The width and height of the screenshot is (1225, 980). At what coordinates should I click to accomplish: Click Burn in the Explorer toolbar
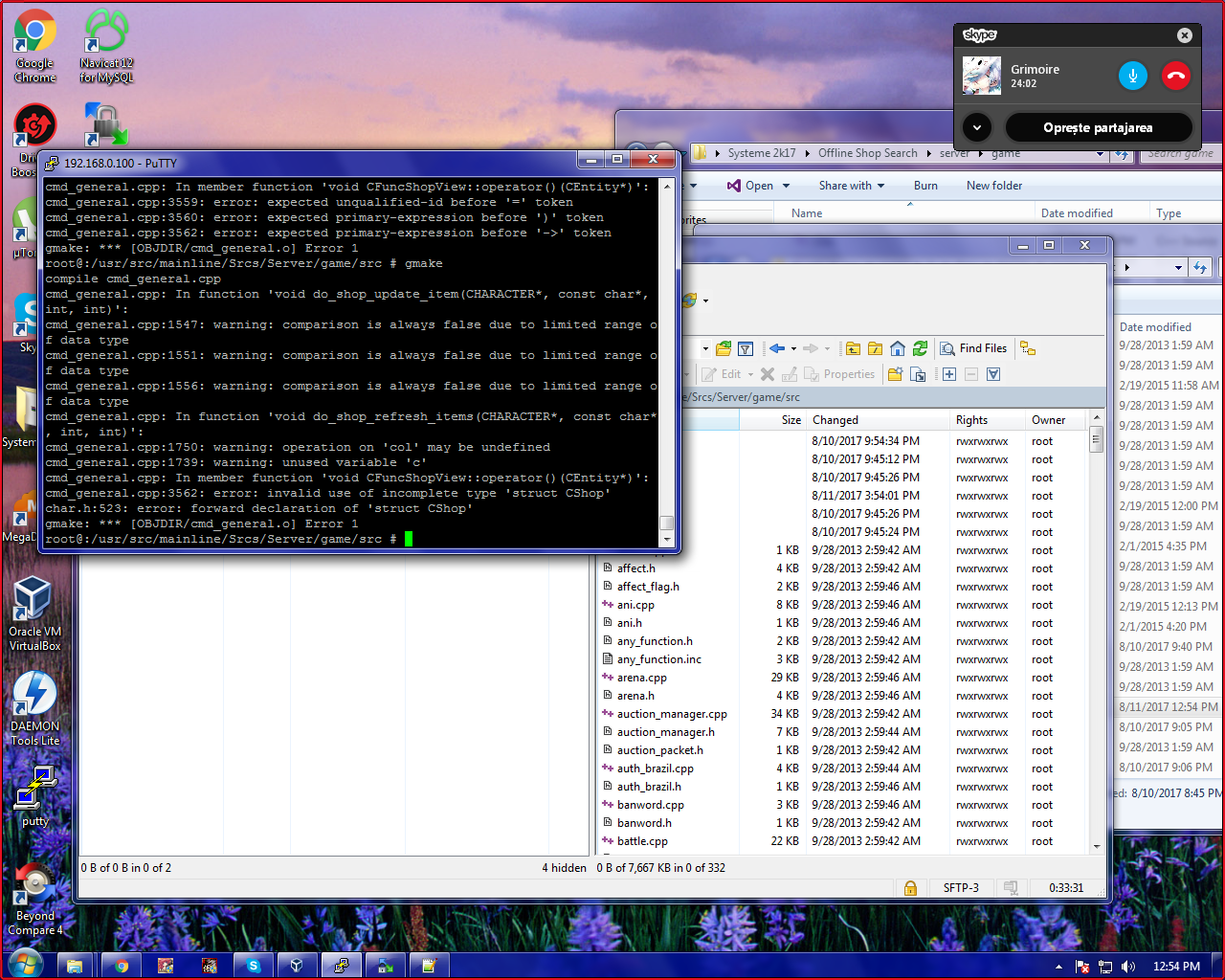point(925,186)
